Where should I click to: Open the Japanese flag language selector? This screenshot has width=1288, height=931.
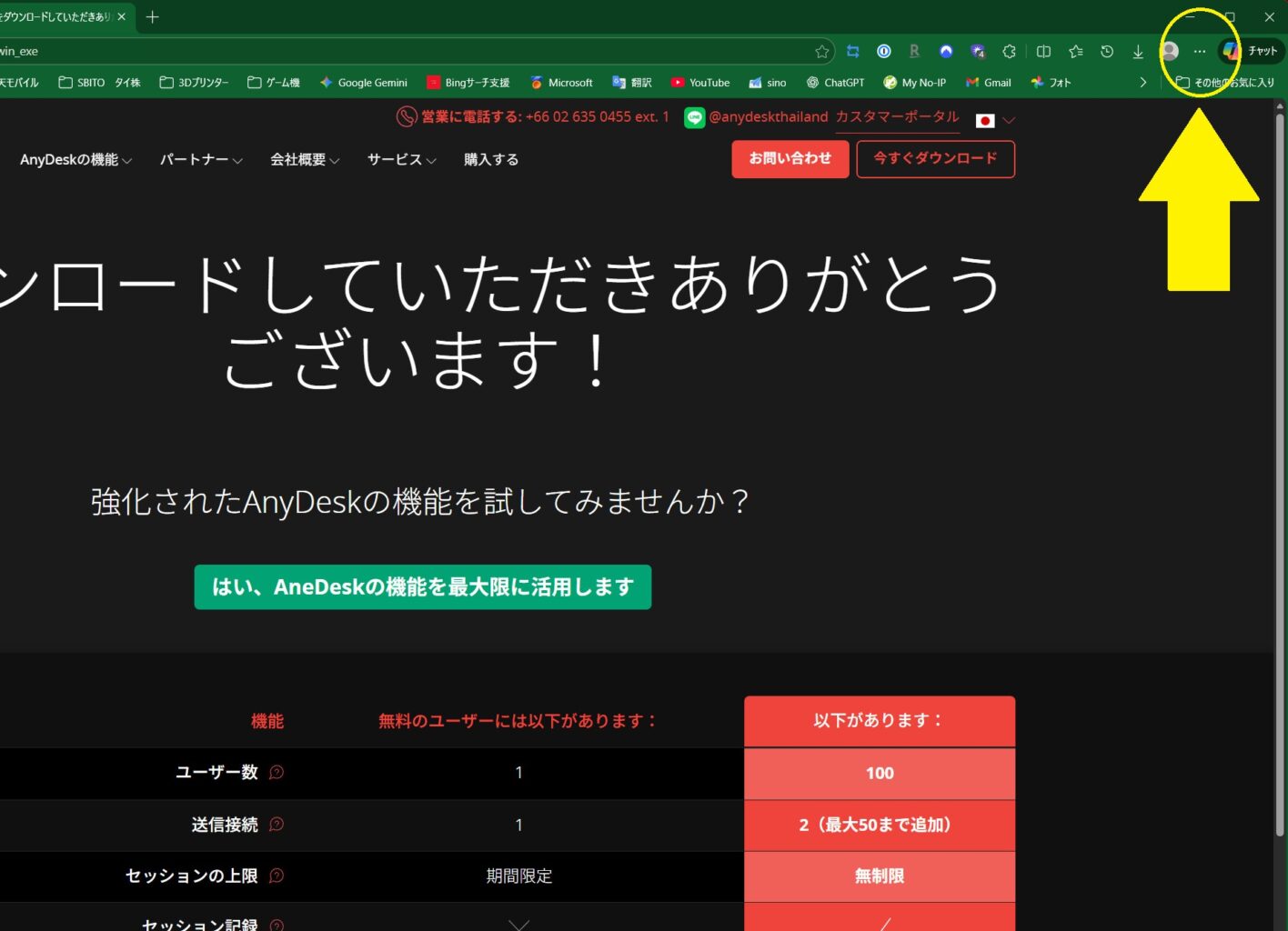(x=994, y=120)
